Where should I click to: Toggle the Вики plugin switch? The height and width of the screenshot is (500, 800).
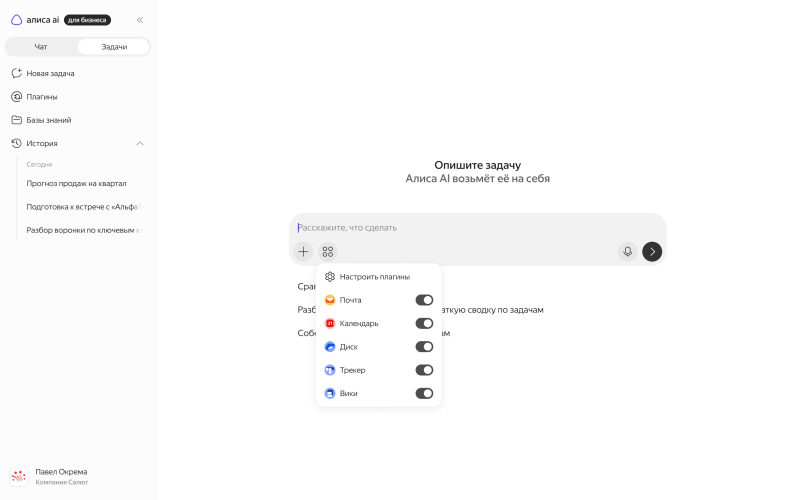point(424,393)
